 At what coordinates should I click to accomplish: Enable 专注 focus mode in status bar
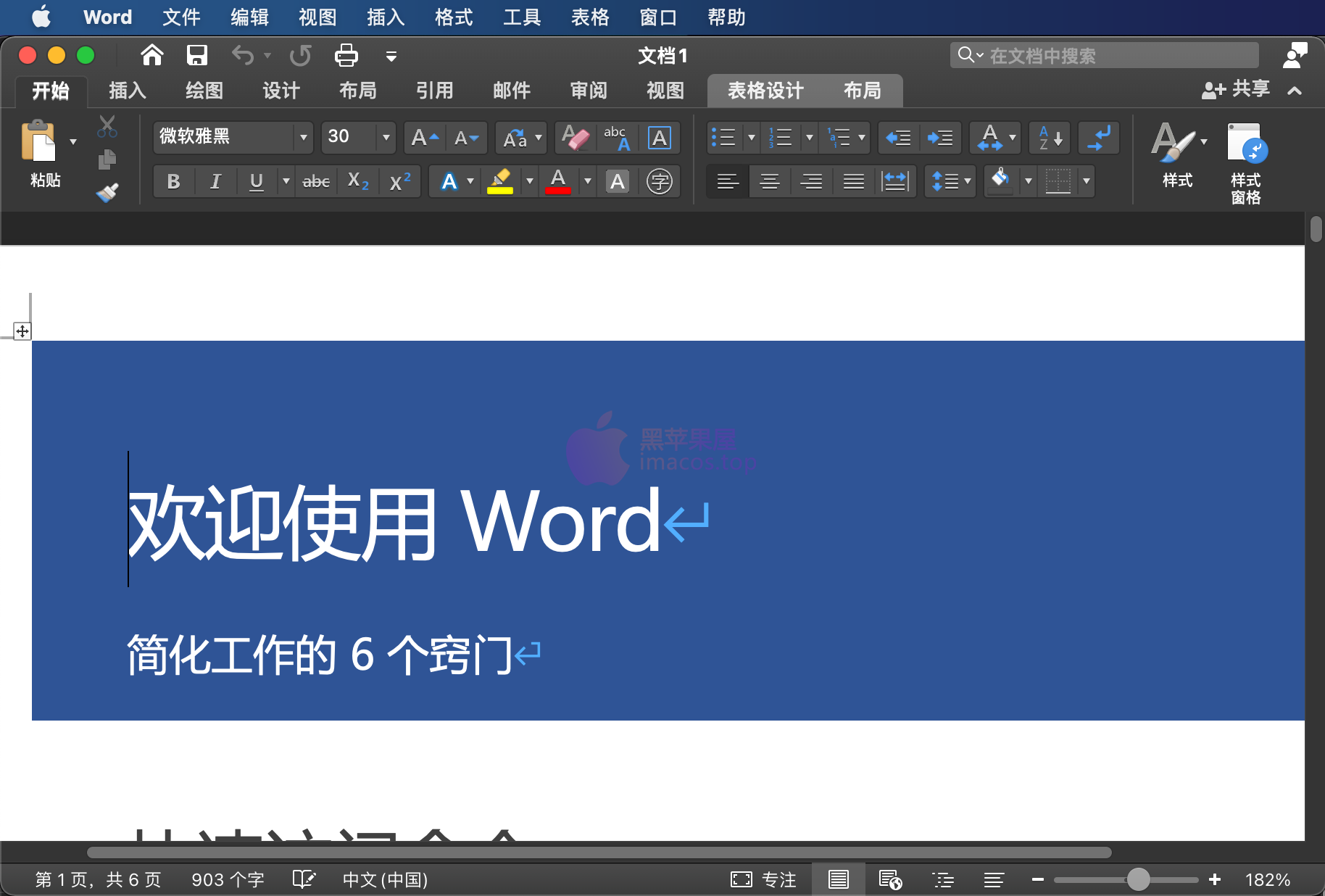pos(764,879)
